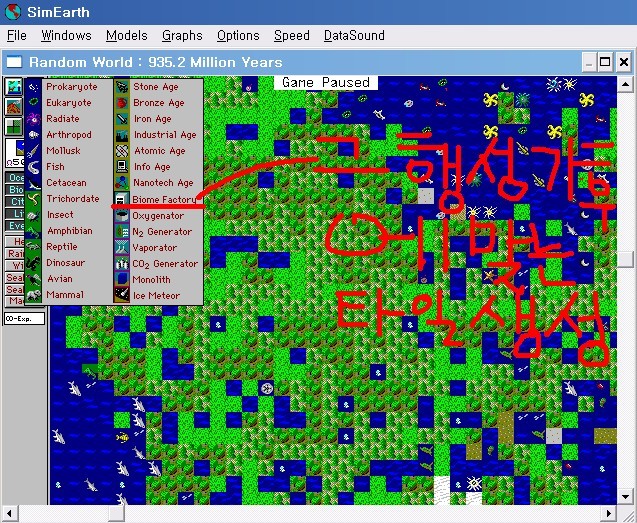Pick the purple Radiate icon
This screenshot has width=637, height=523.
[x=34, y=119]
